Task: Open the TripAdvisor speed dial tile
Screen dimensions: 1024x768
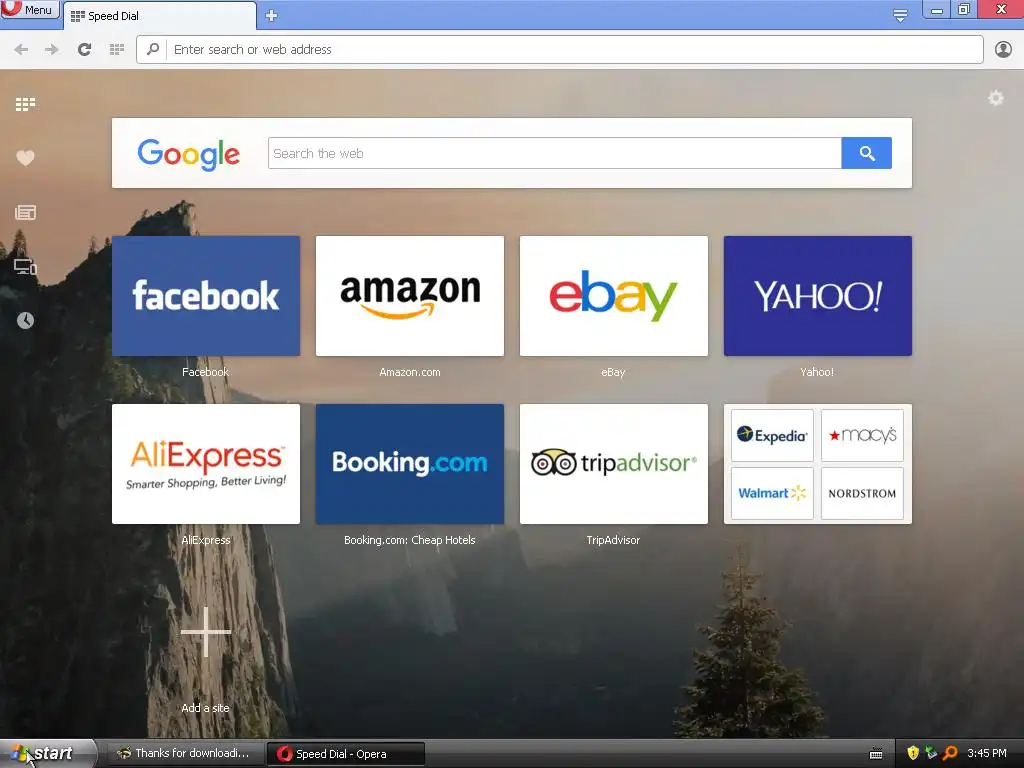Action: [613, 464]
